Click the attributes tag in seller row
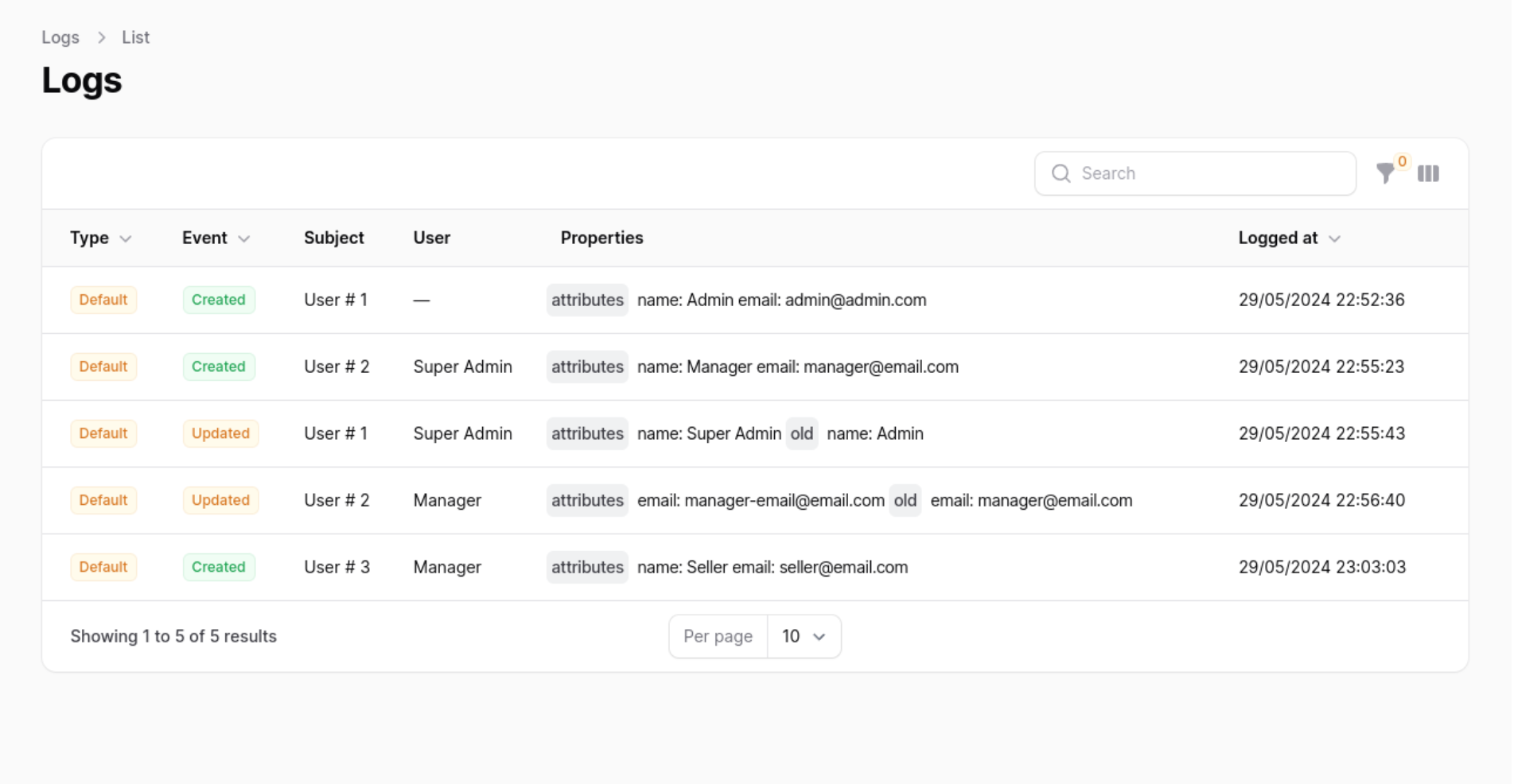The height and width of the screenshot is (784, 1514). [587, 567]
